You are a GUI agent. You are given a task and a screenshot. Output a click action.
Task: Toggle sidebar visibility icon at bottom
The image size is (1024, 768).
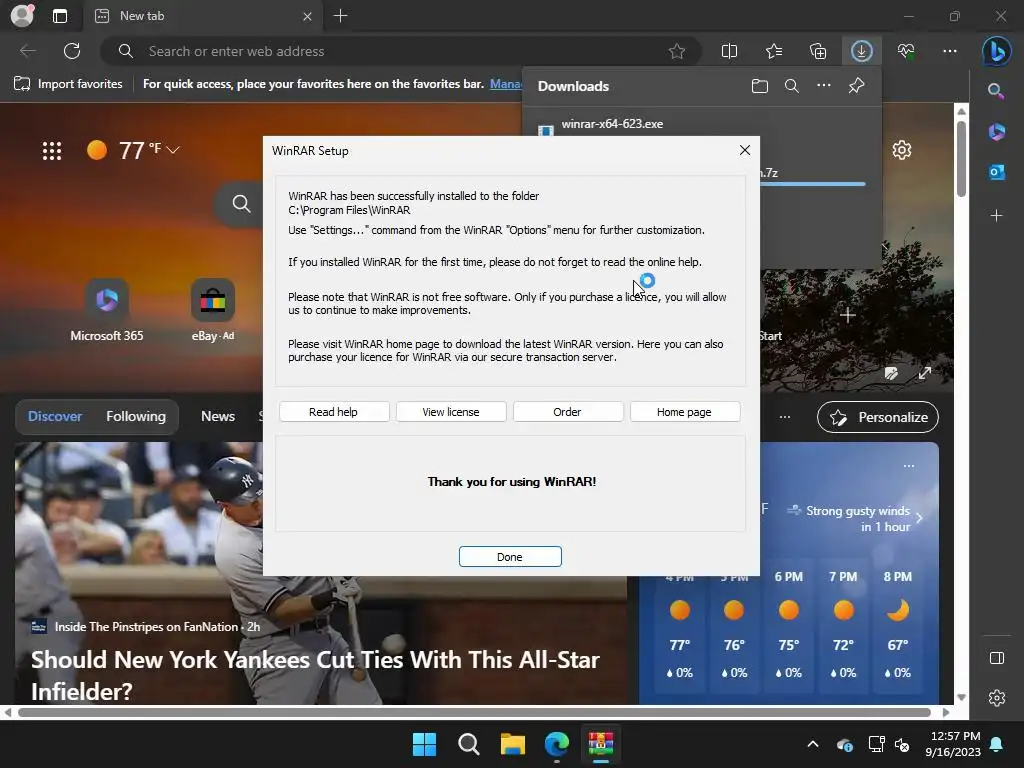[x=997, y=658]
